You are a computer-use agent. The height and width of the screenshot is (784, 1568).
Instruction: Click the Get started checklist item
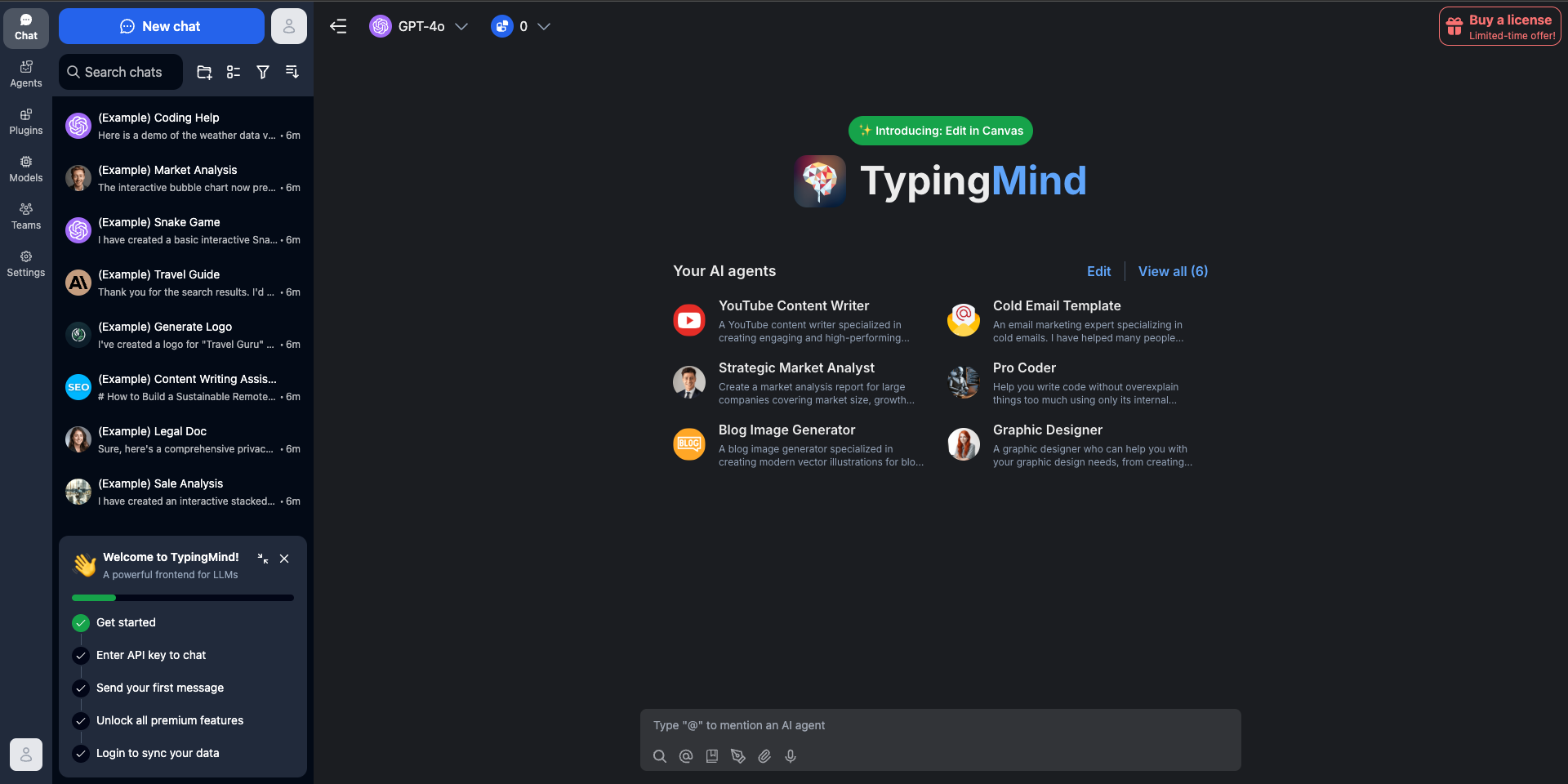(x=183, y=622)
